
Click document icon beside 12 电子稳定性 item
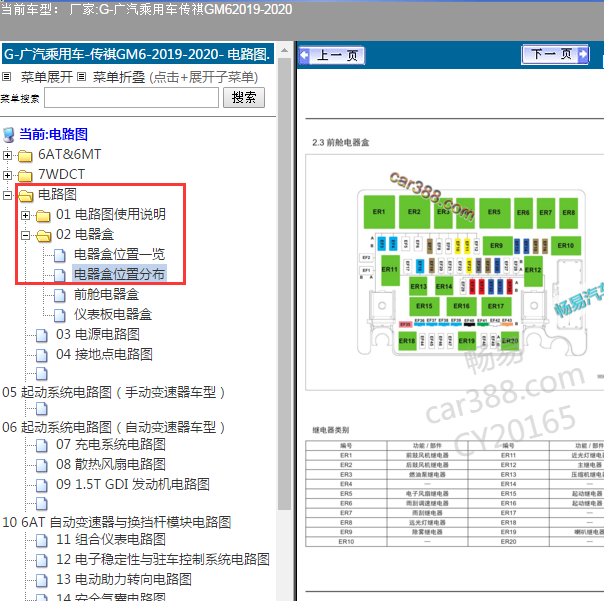tap(42, 560)
